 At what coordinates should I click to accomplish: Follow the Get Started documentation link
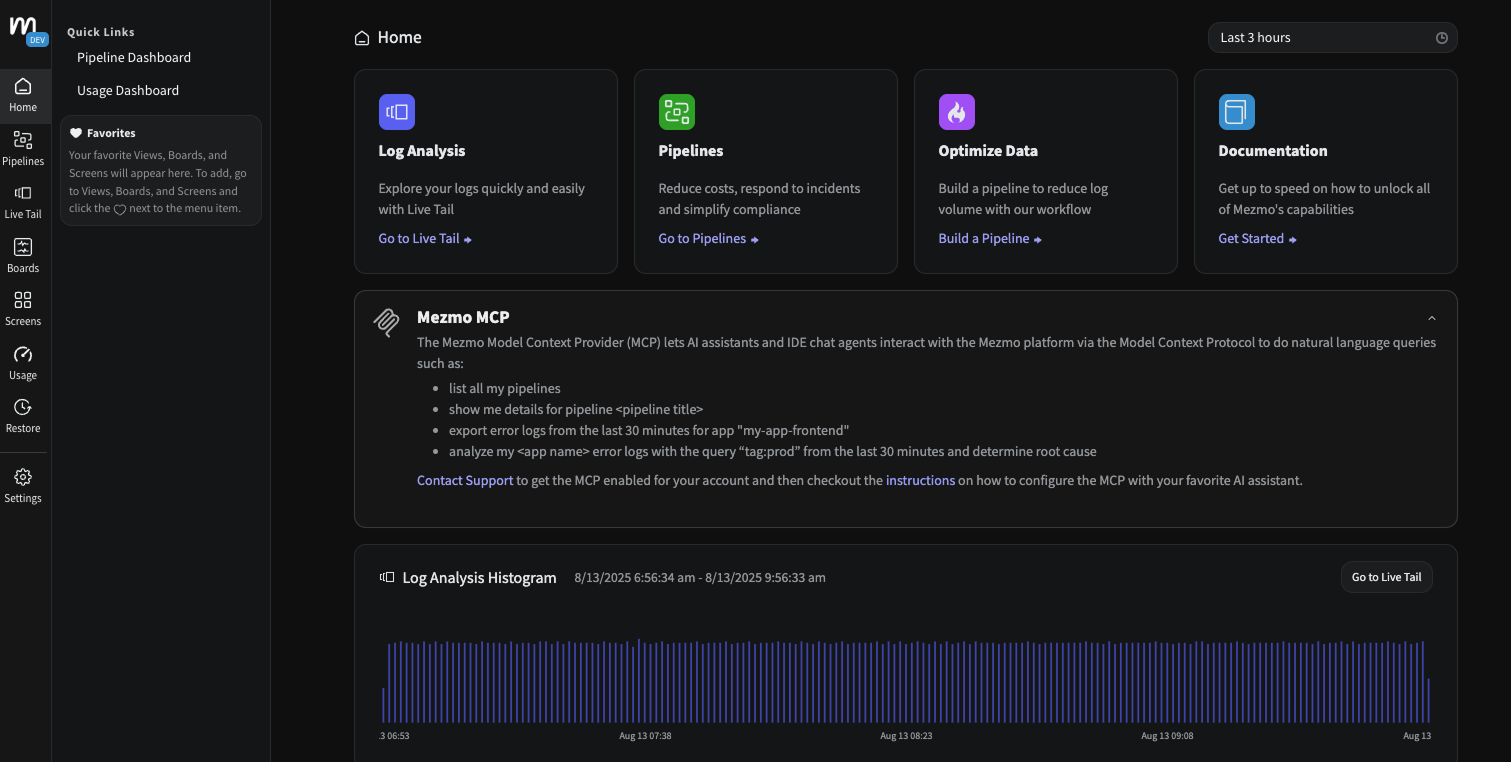[1257, 239]
